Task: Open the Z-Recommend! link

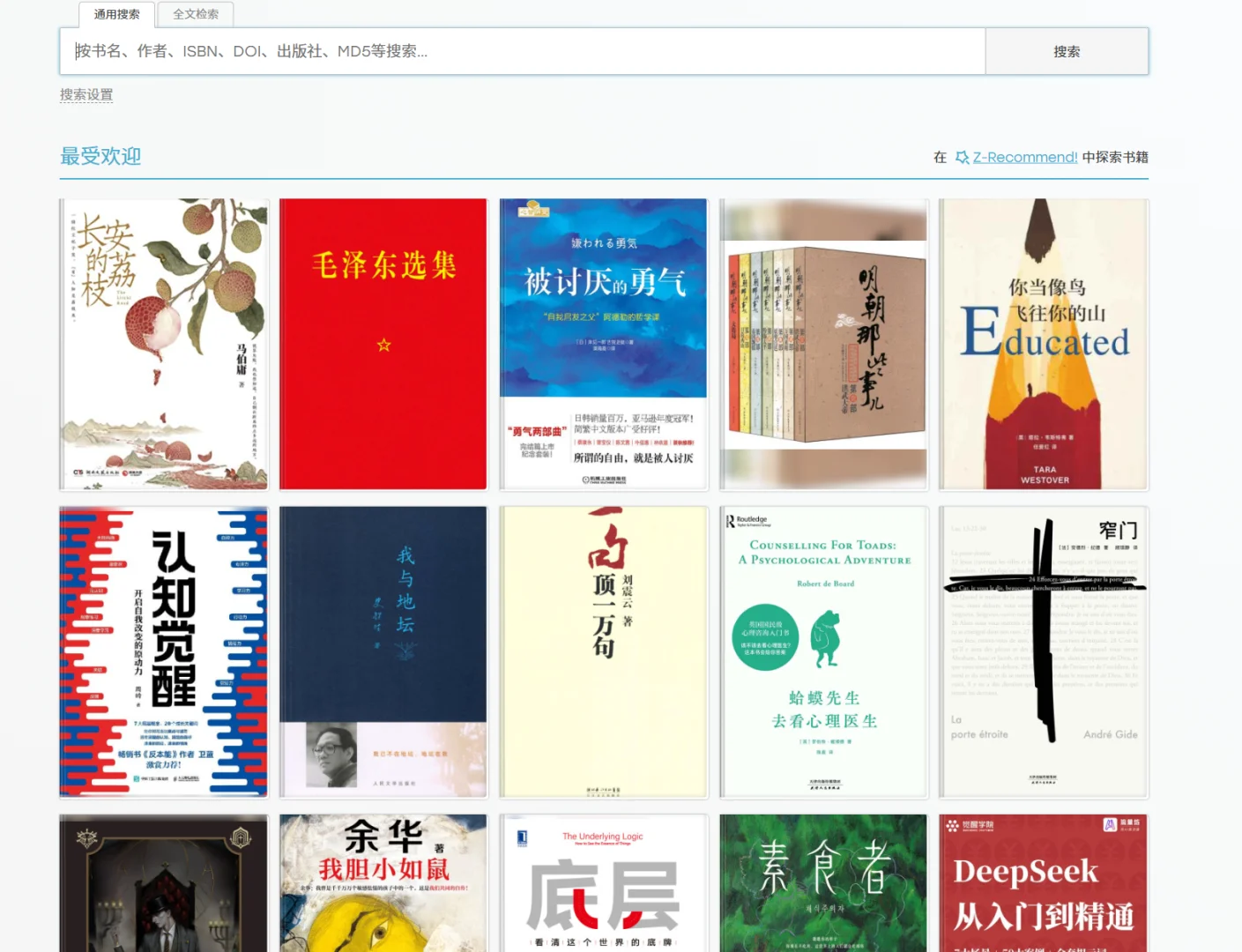Action: [1025, 157]
